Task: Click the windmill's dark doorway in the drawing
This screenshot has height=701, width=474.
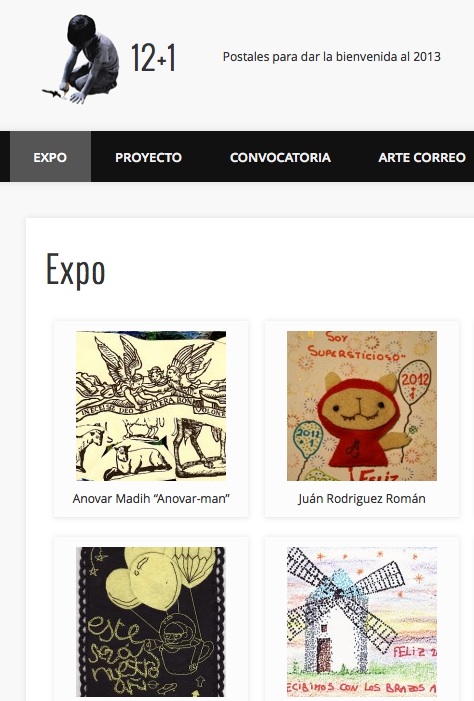Action: click(323, 654)
